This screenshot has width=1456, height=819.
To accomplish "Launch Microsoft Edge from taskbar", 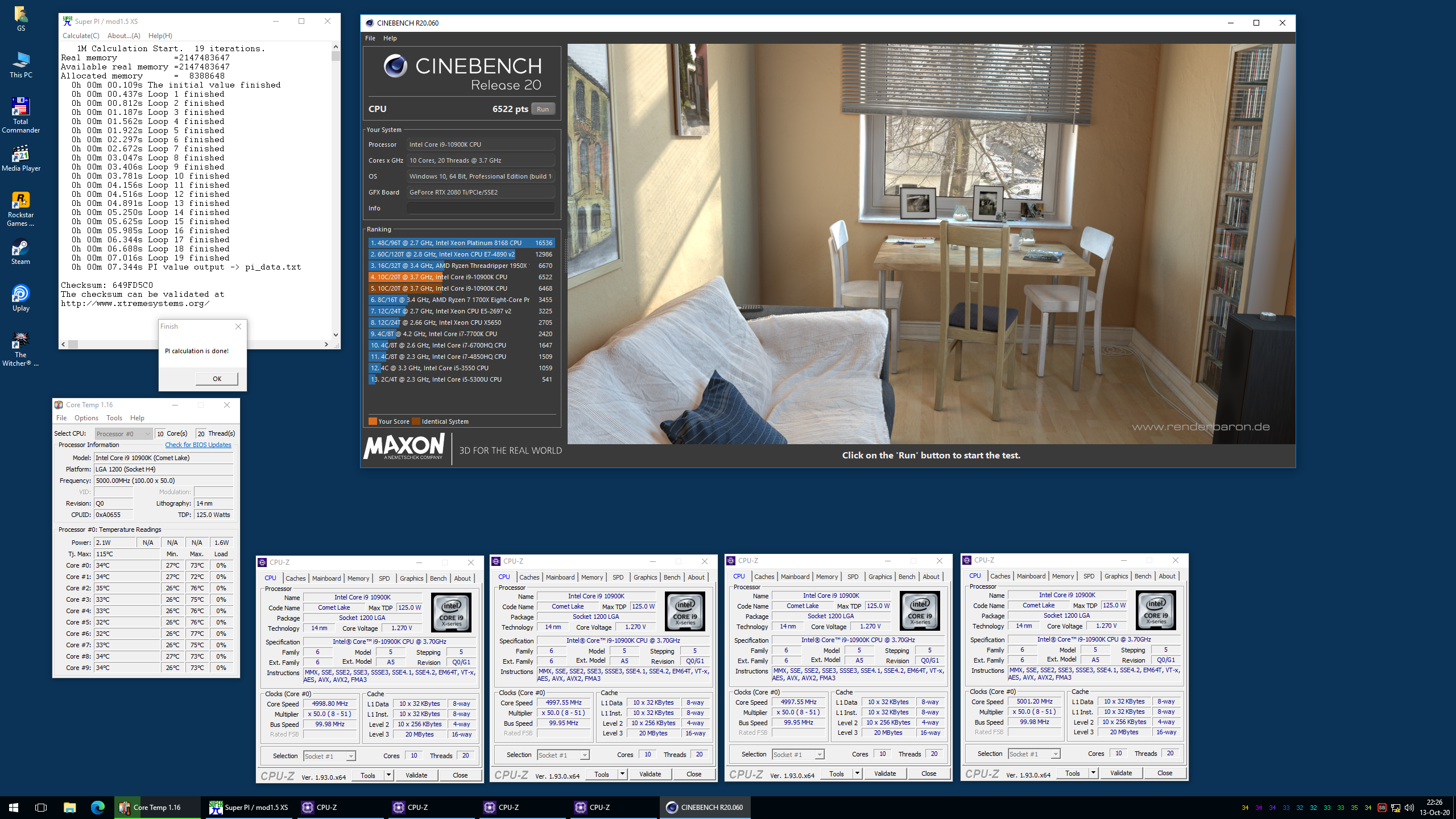I will 98,808.
